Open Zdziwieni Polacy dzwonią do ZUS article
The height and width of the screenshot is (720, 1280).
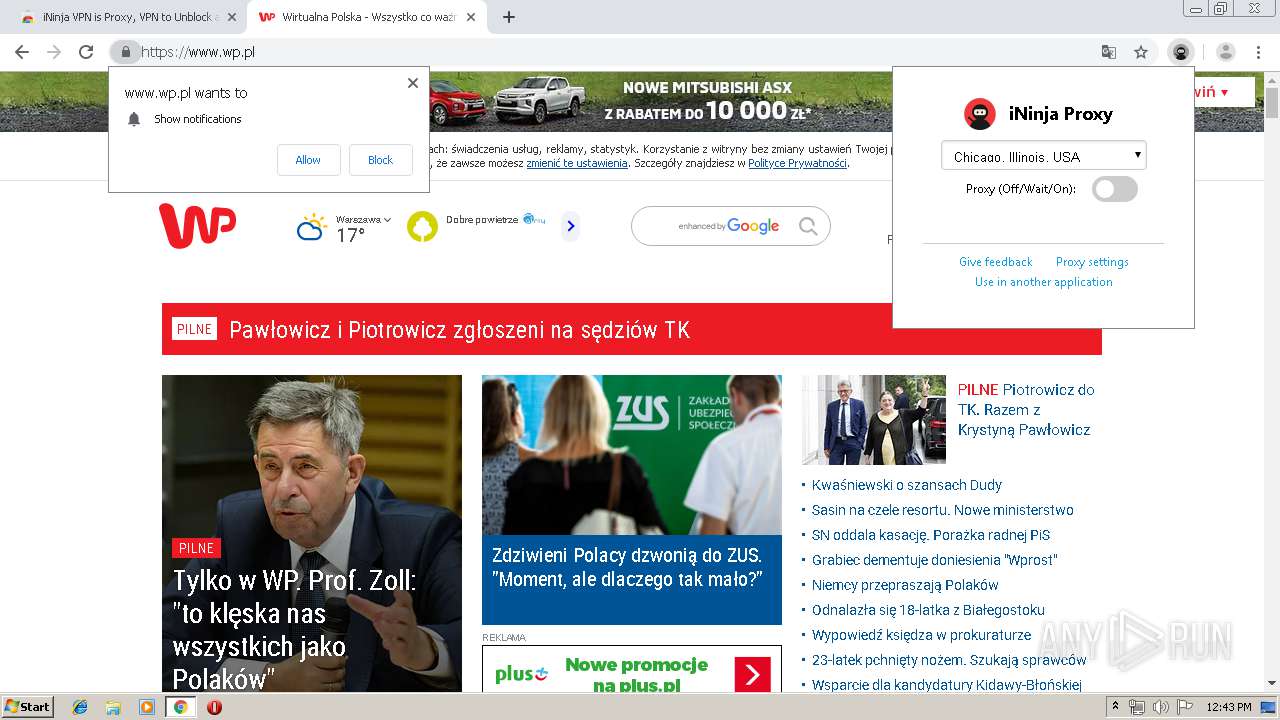point(632,500)
